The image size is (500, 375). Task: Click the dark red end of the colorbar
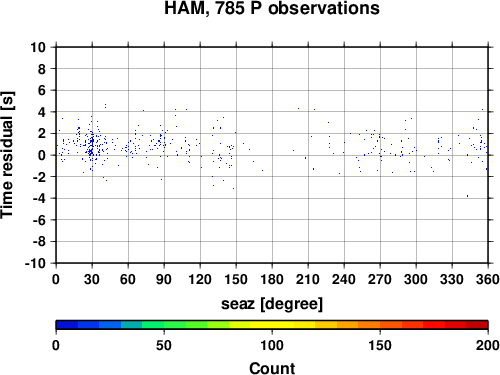477,325
